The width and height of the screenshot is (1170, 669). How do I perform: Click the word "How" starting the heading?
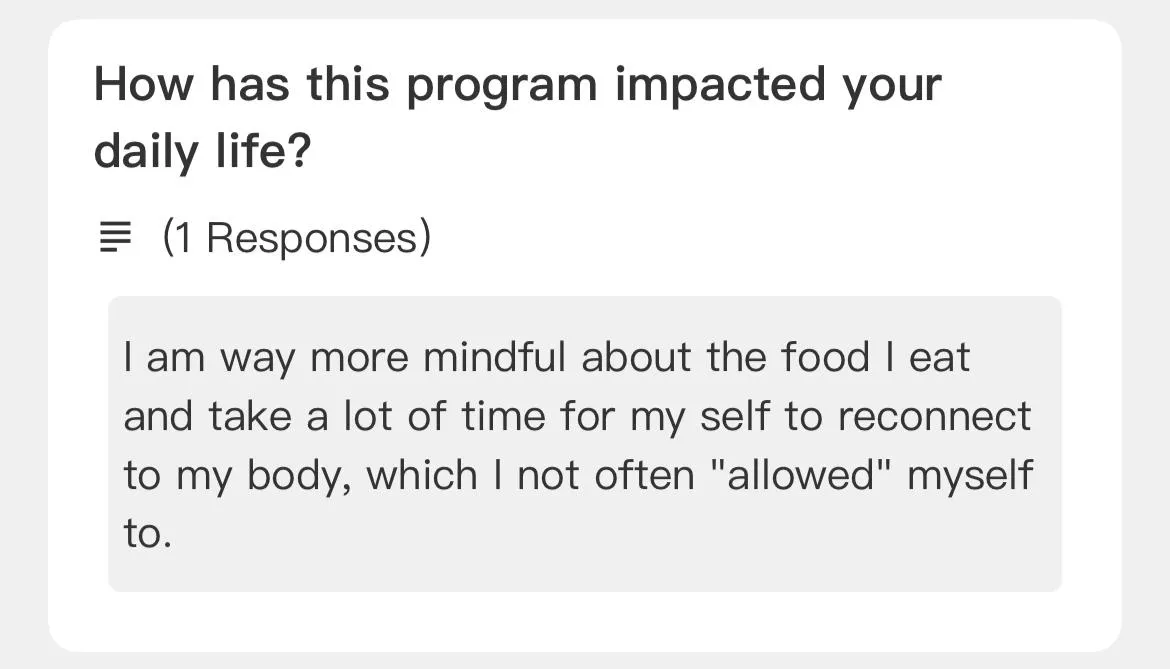point(143,84)
